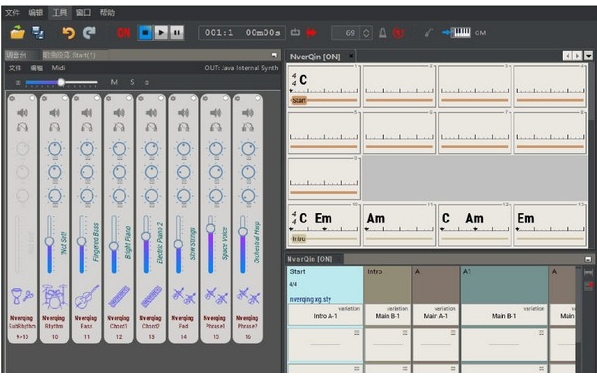The image size is (597, 384).
Task: Click the percussion icon on SubRhythm channel
Action: (22, 296)
